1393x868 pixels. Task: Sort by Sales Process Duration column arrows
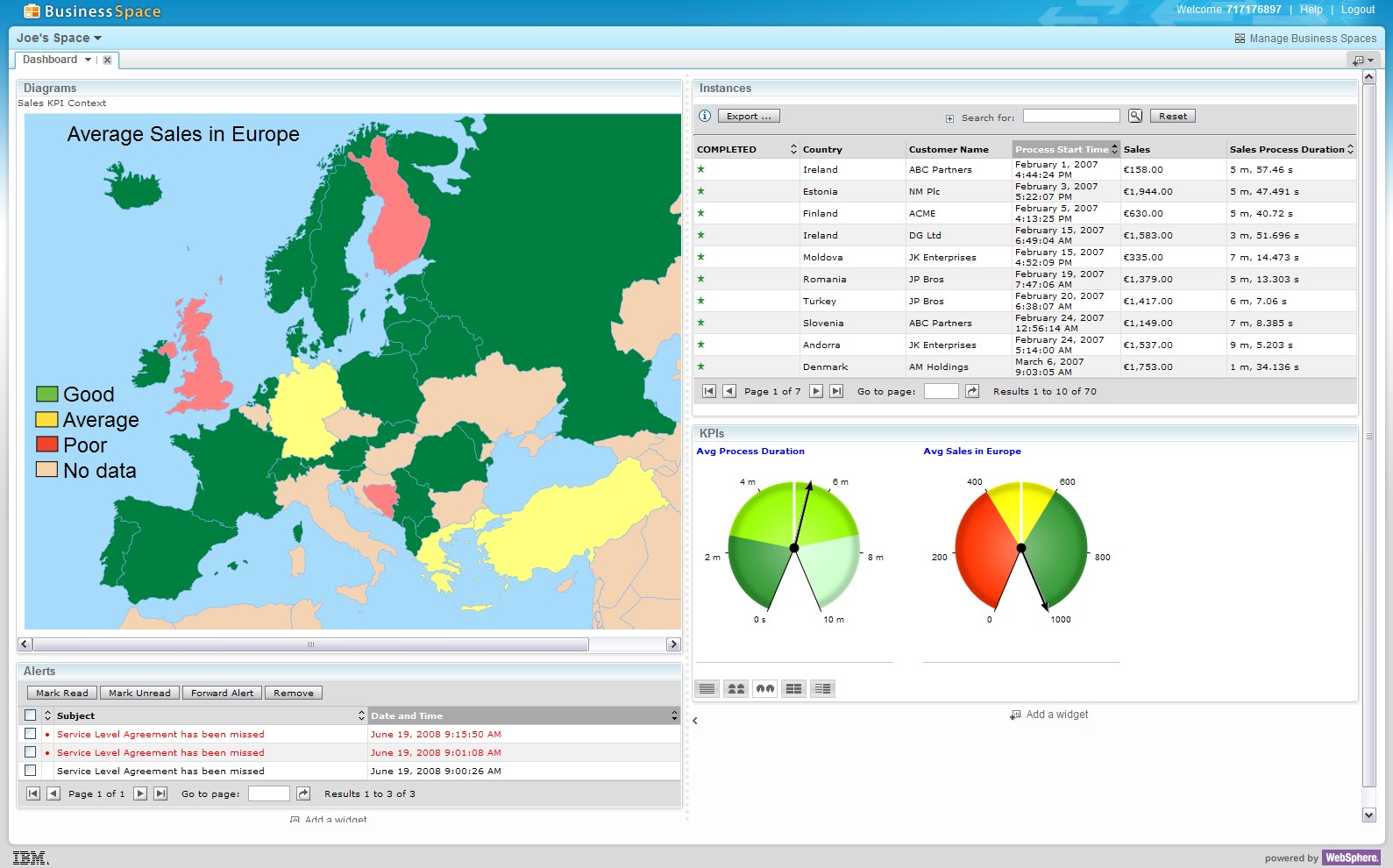1350,149
